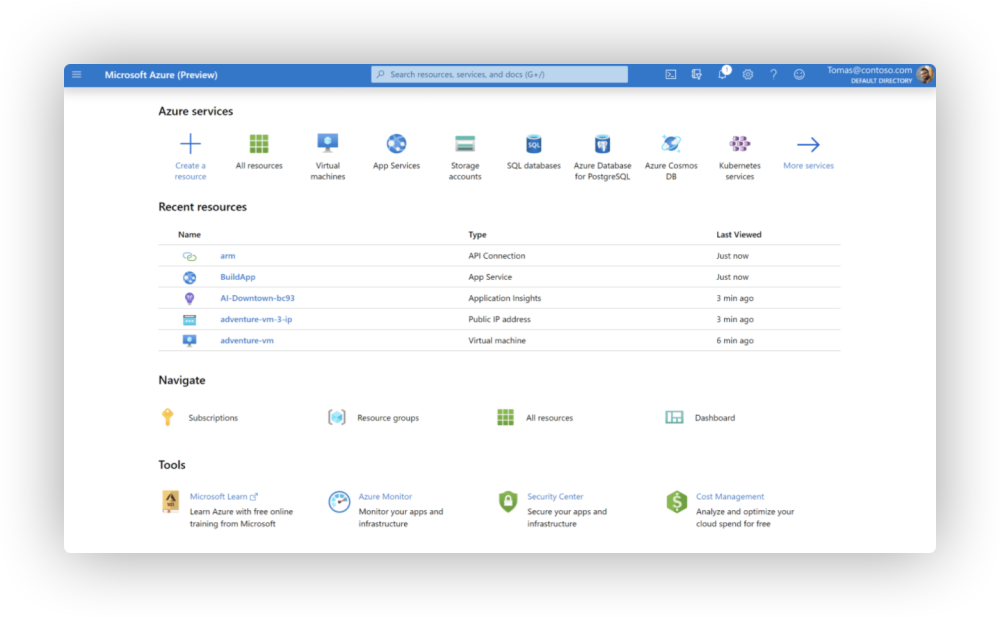Click the AI-Downtown-bc93 lightbulb icon

[x=189, y=298]
